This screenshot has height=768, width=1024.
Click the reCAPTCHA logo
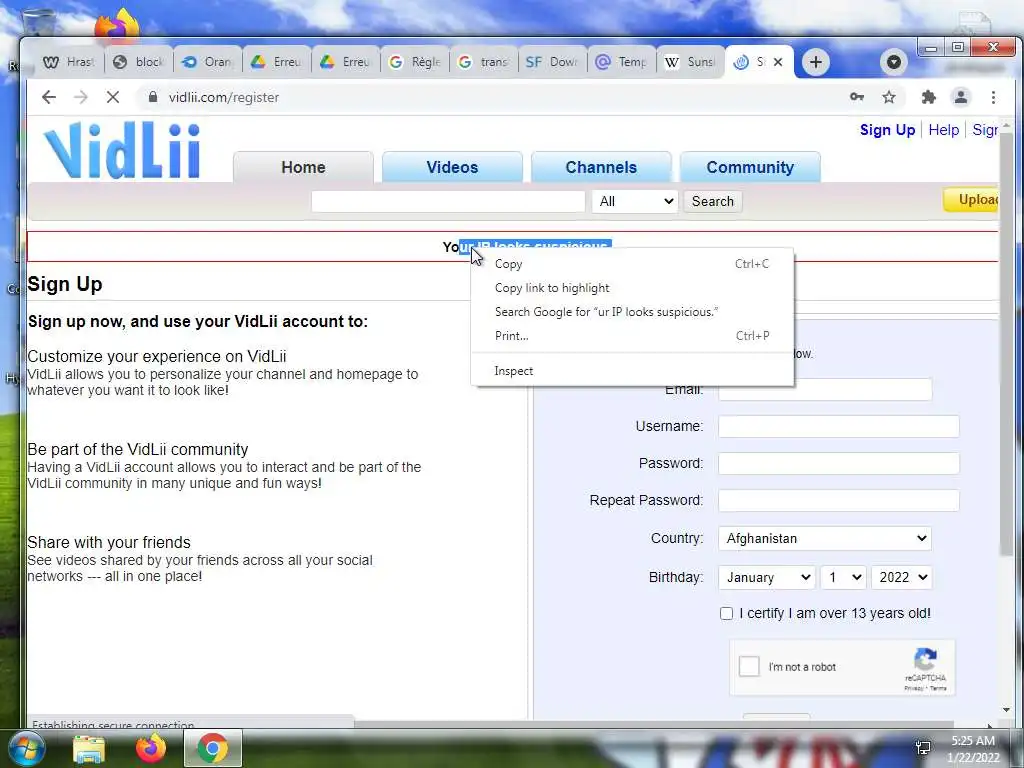pos(925,659)
